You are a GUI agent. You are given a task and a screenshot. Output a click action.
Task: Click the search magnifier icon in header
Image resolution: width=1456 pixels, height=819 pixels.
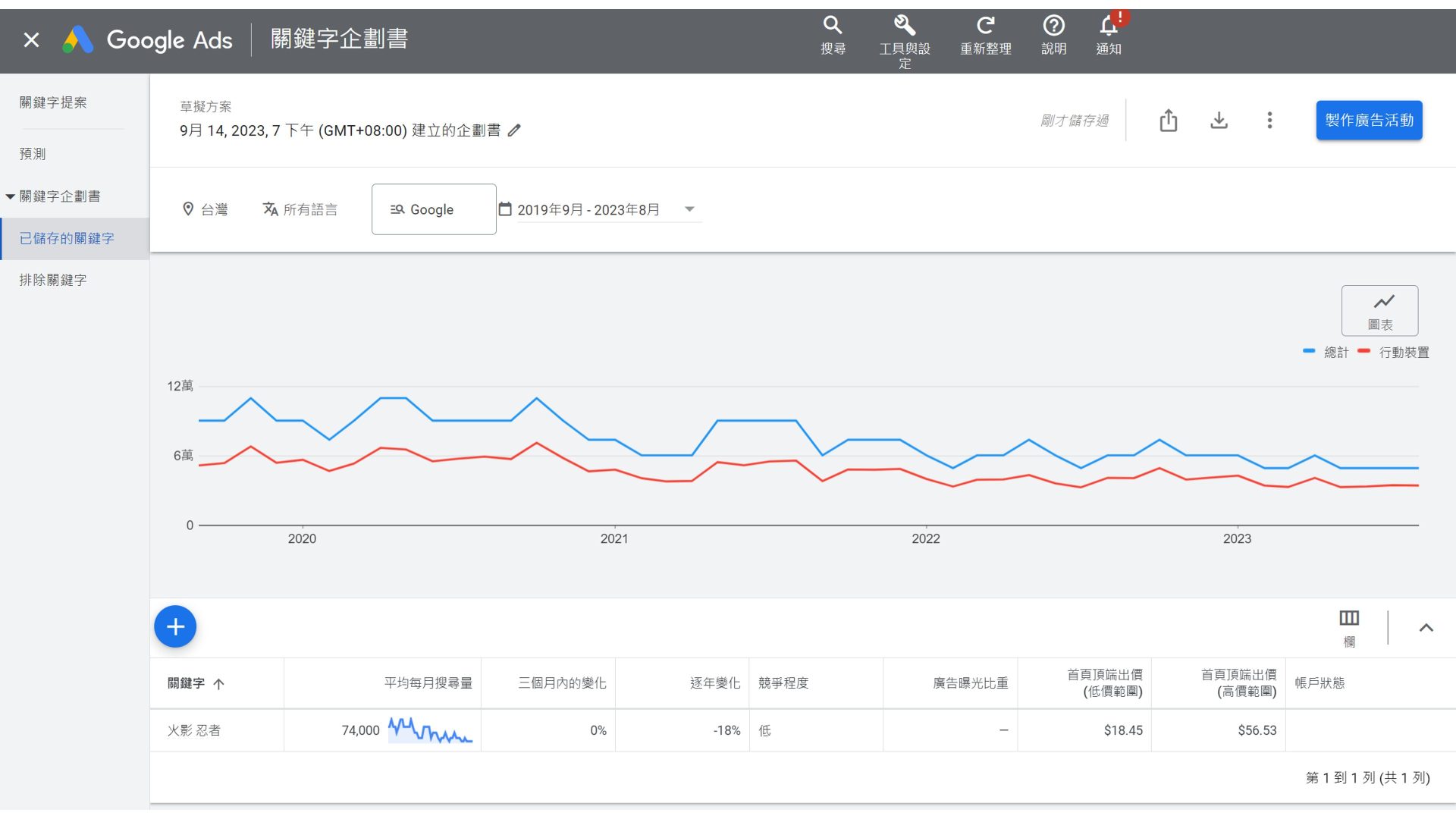[833, 26]
